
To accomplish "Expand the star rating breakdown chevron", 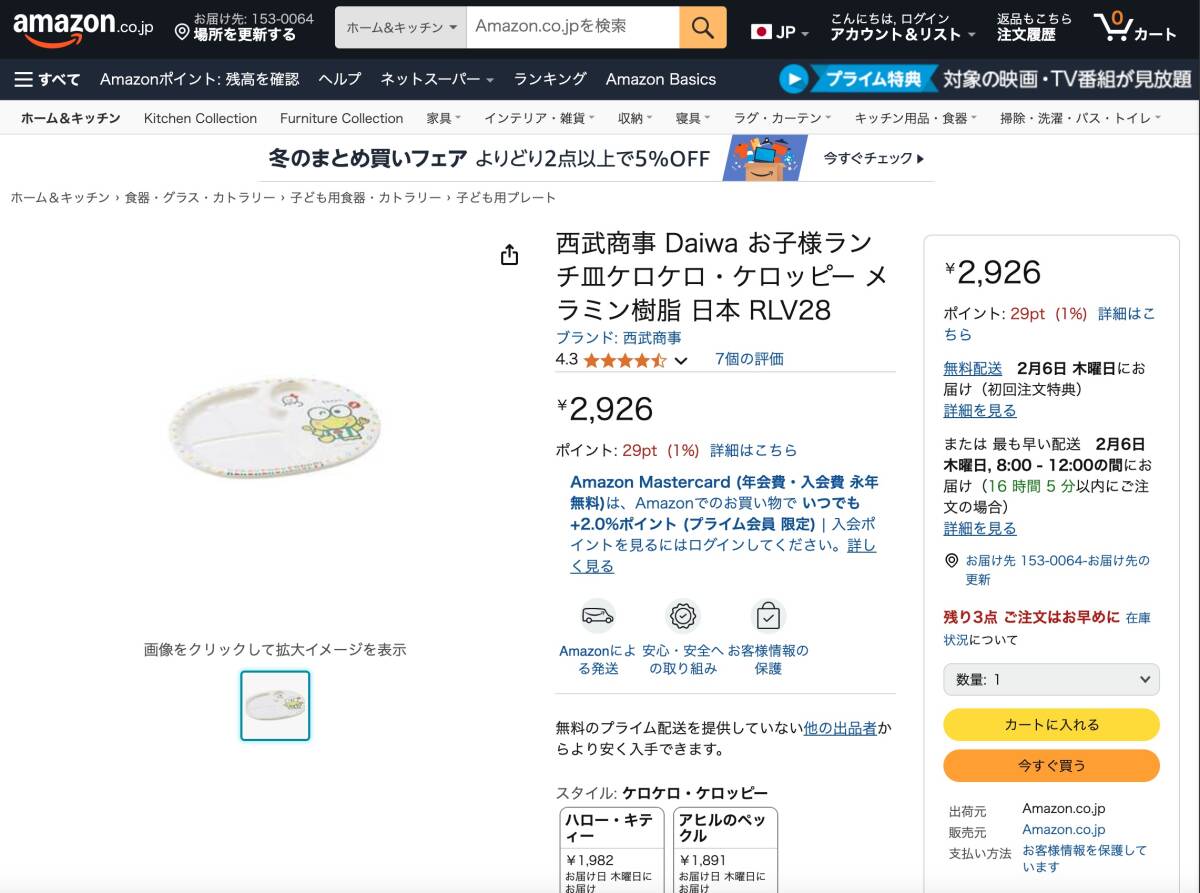I will tap(681, 360).
